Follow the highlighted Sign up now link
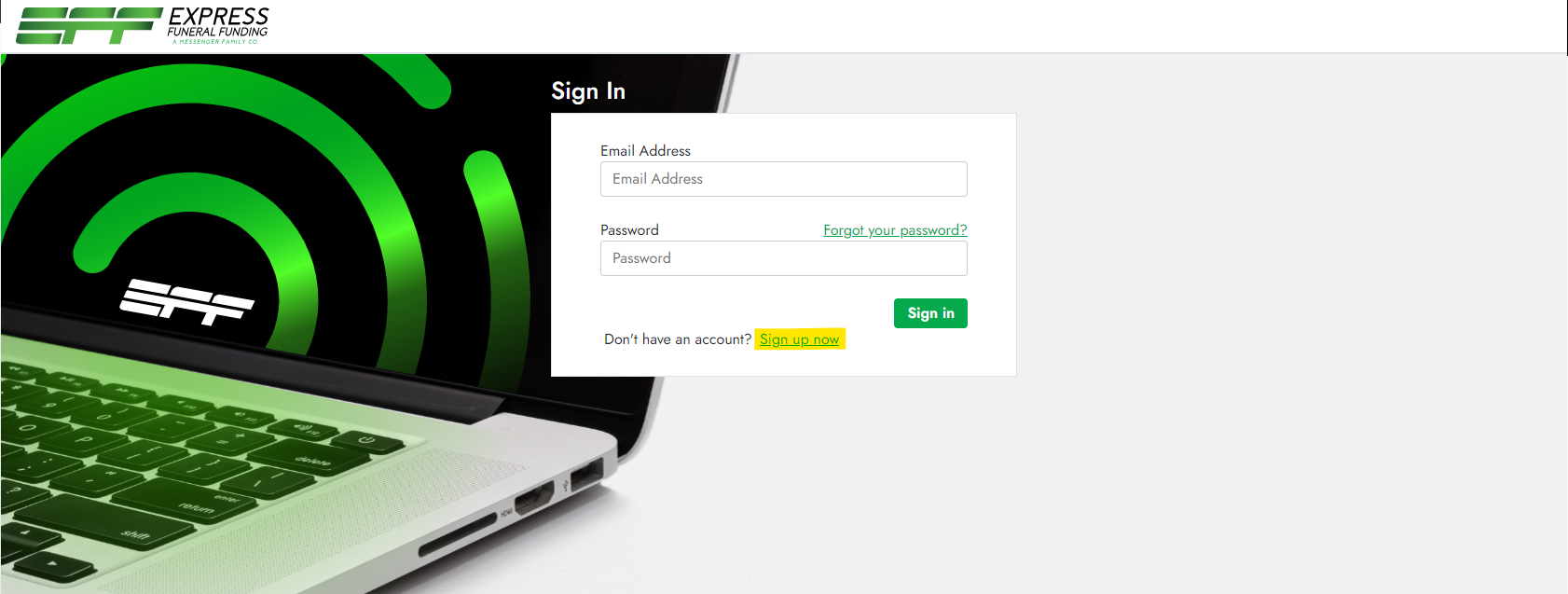This screenshot has height=594, width=1568. [x=800, y=339]
